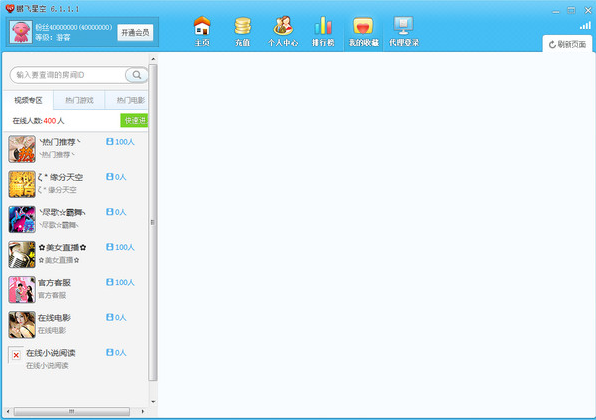Click the horizontal scrollbar right arrow
Image resolution: width=596 pixels, height=420 pixels.
(x=143, y=411)
